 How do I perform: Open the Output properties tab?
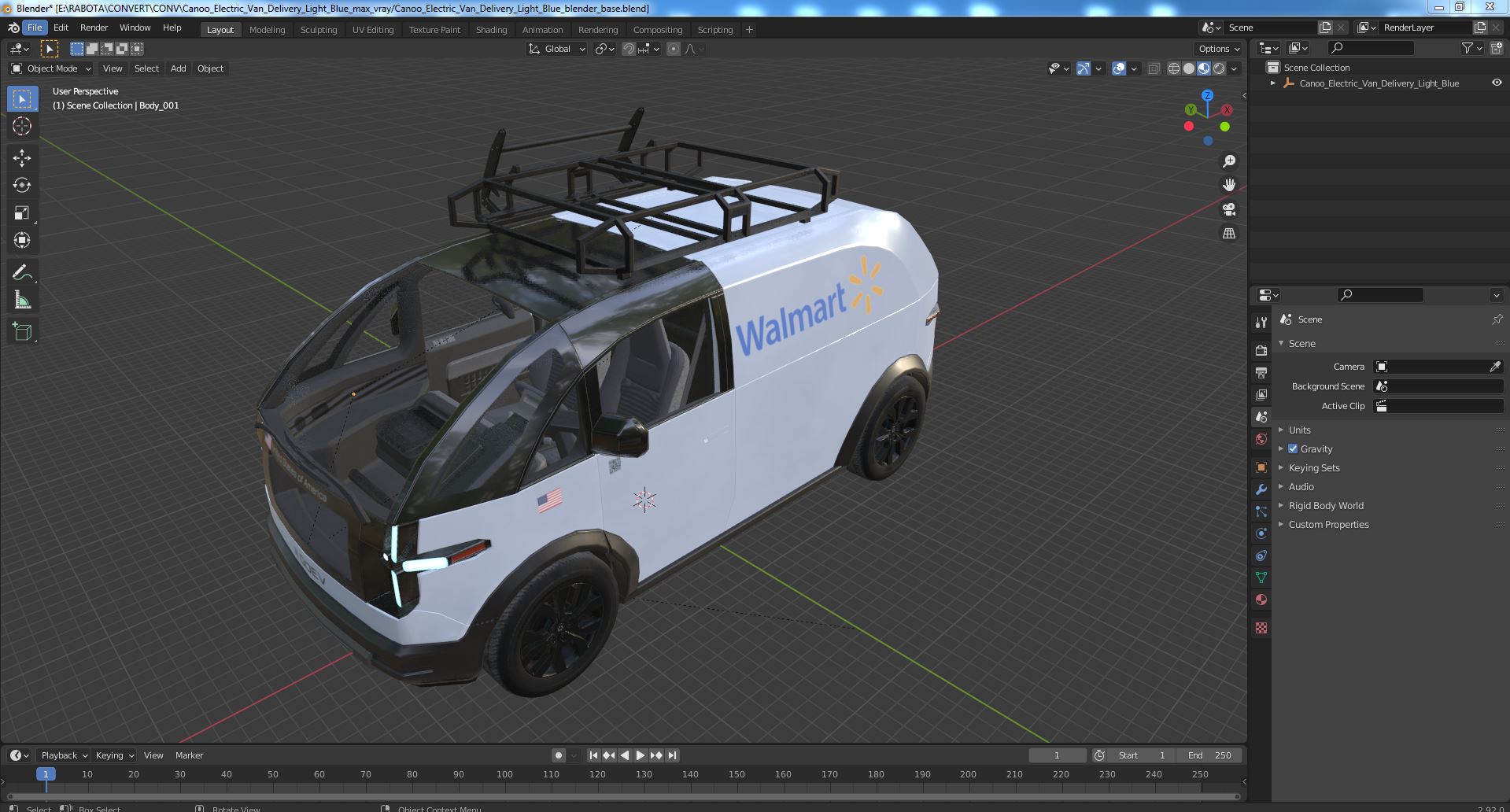(1261, 372)
